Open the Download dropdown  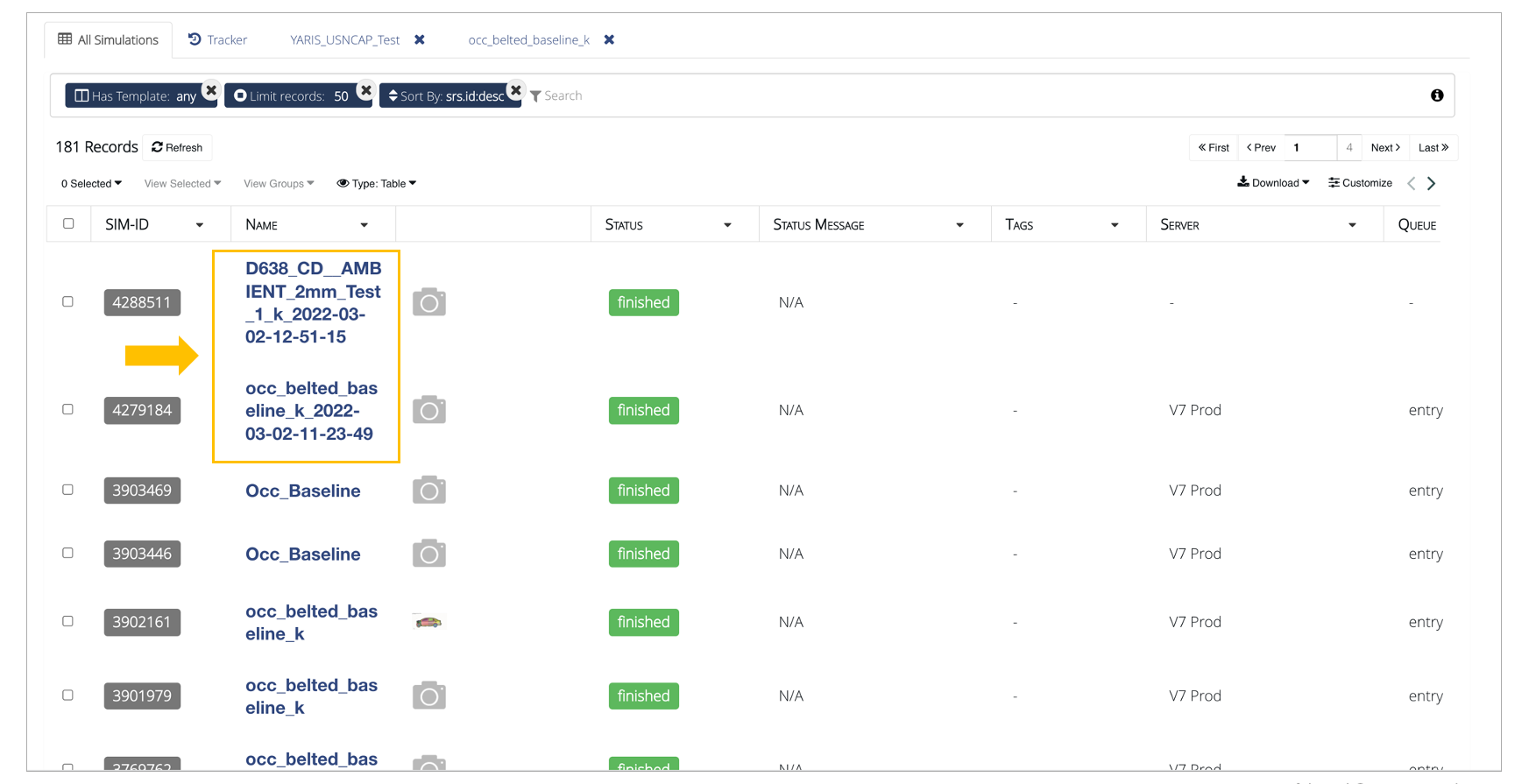click(x=1273, y=182)
